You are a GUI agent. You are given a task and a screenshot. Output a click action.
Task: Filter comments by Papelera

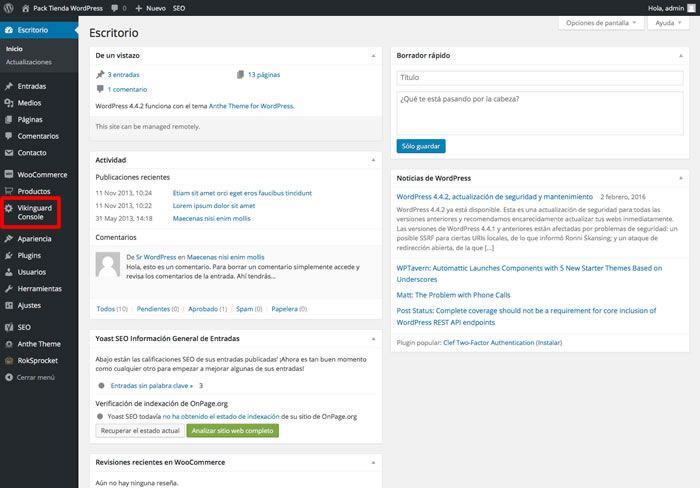click(284, 309)
